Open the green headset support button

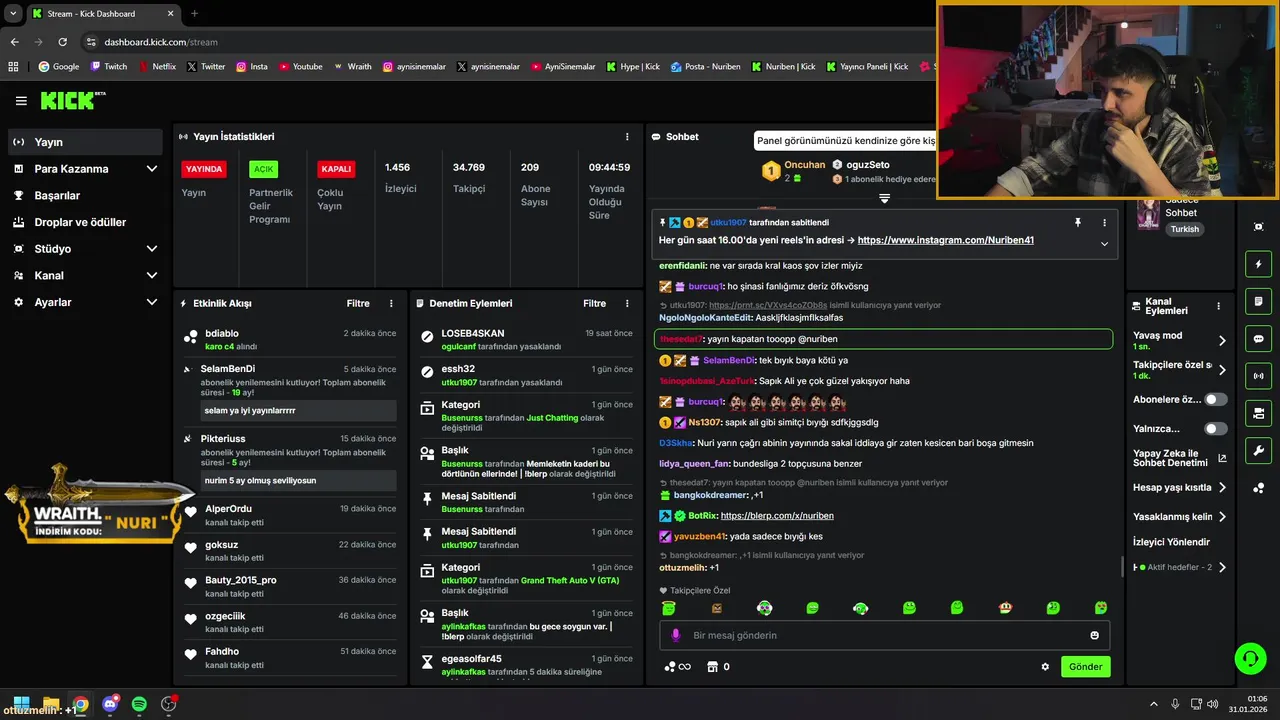pos(1251,658)
